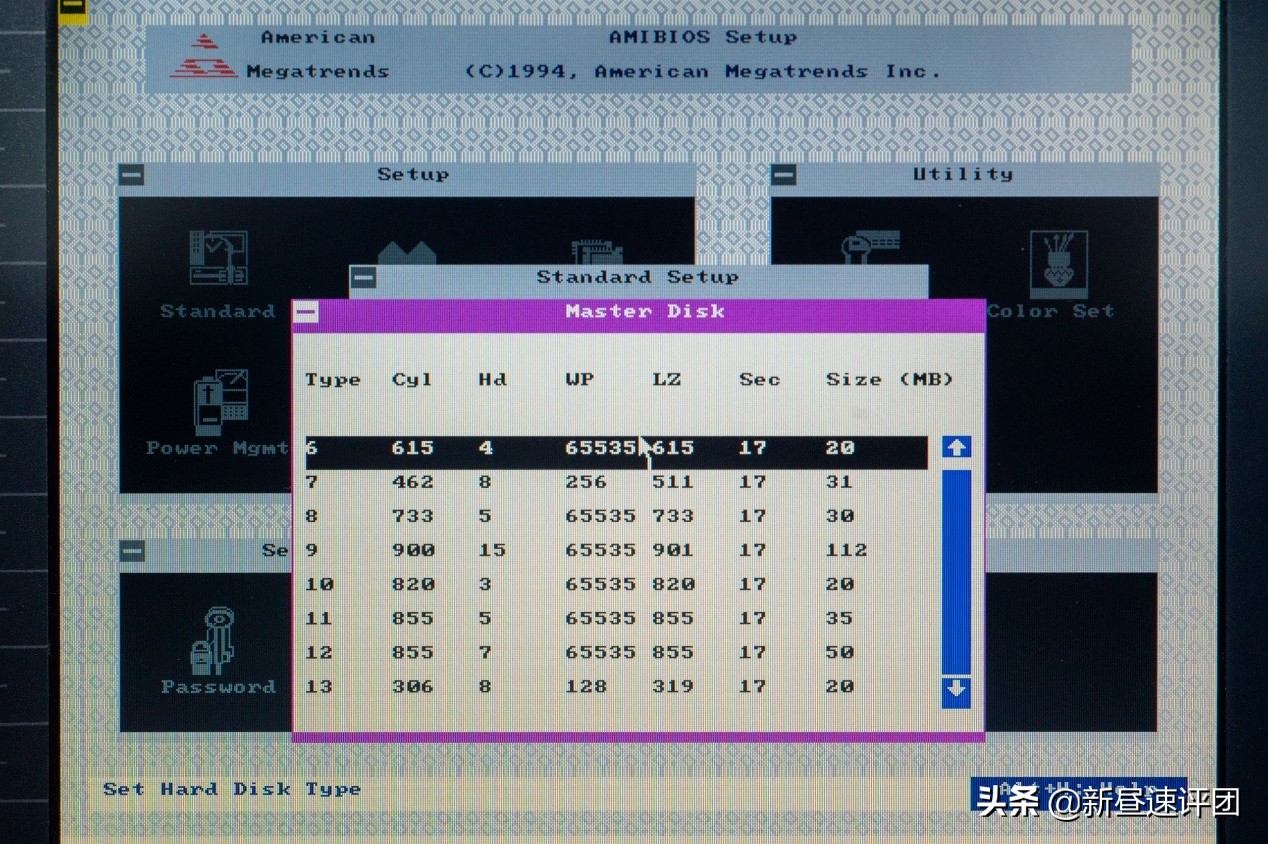Click cylinder value 462

(413, 483)
